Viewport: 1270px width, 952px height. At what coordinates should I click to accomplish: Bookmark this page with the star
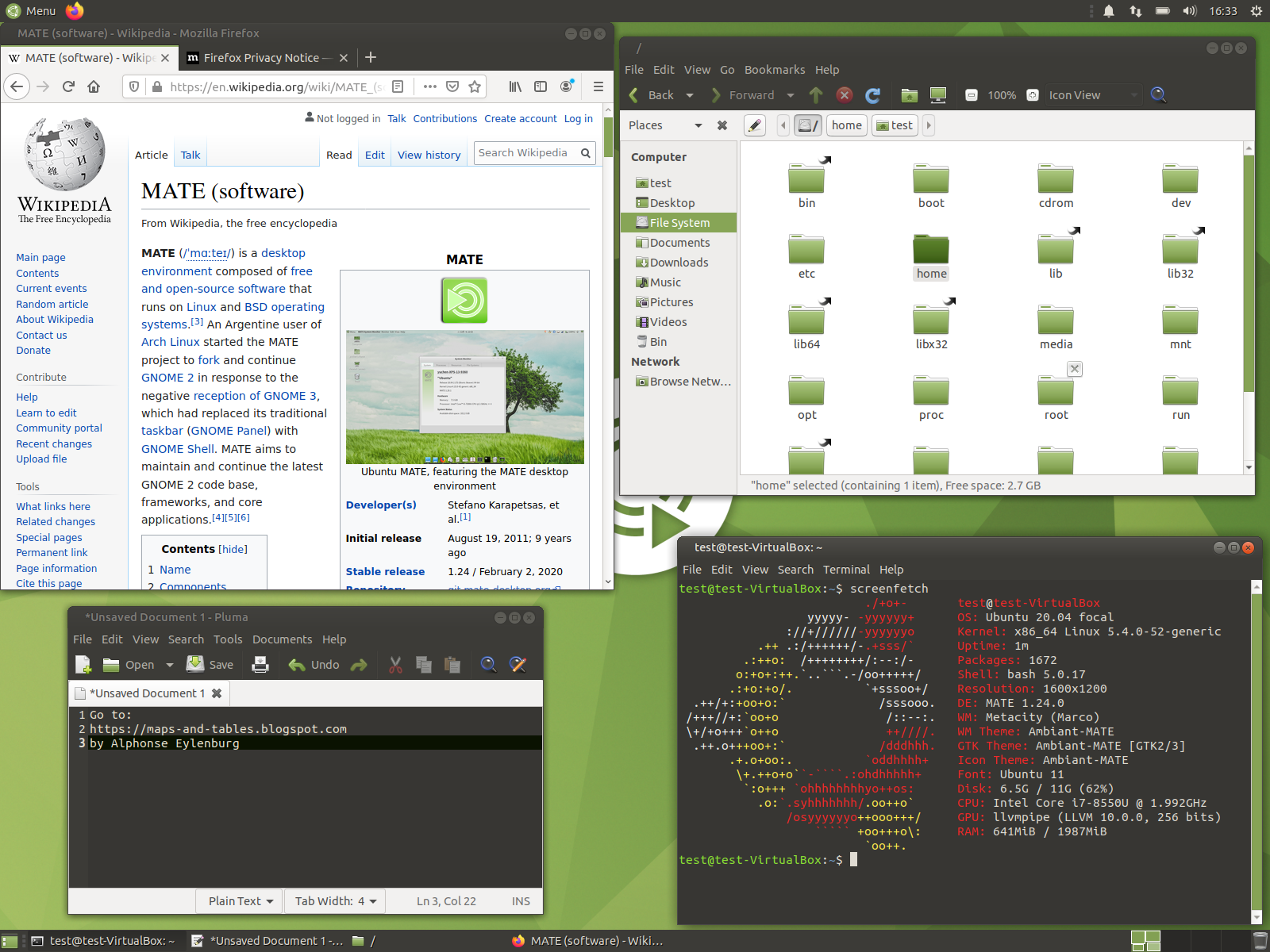tap(475, 86)
